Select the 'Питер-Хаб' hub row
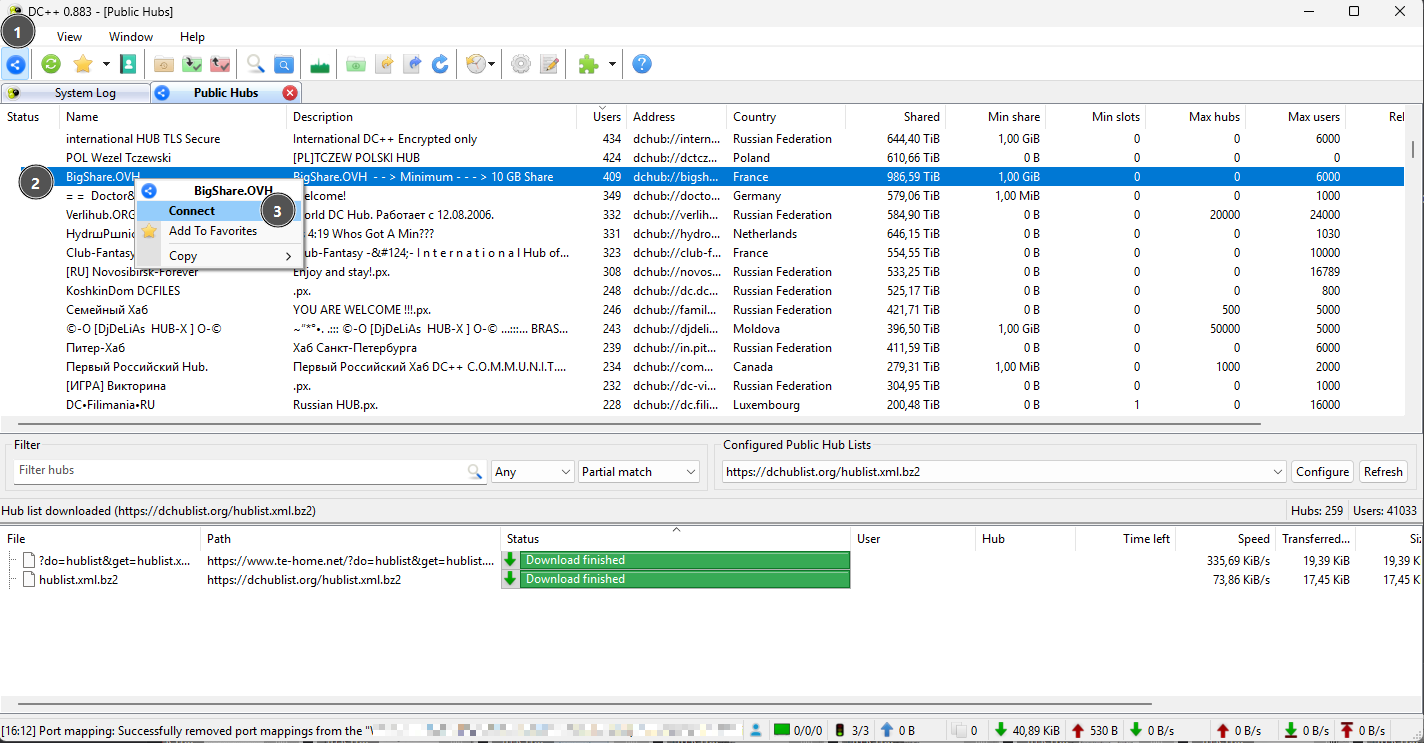This screenshot has height=743, width=1424. click(x=703, y=348)
